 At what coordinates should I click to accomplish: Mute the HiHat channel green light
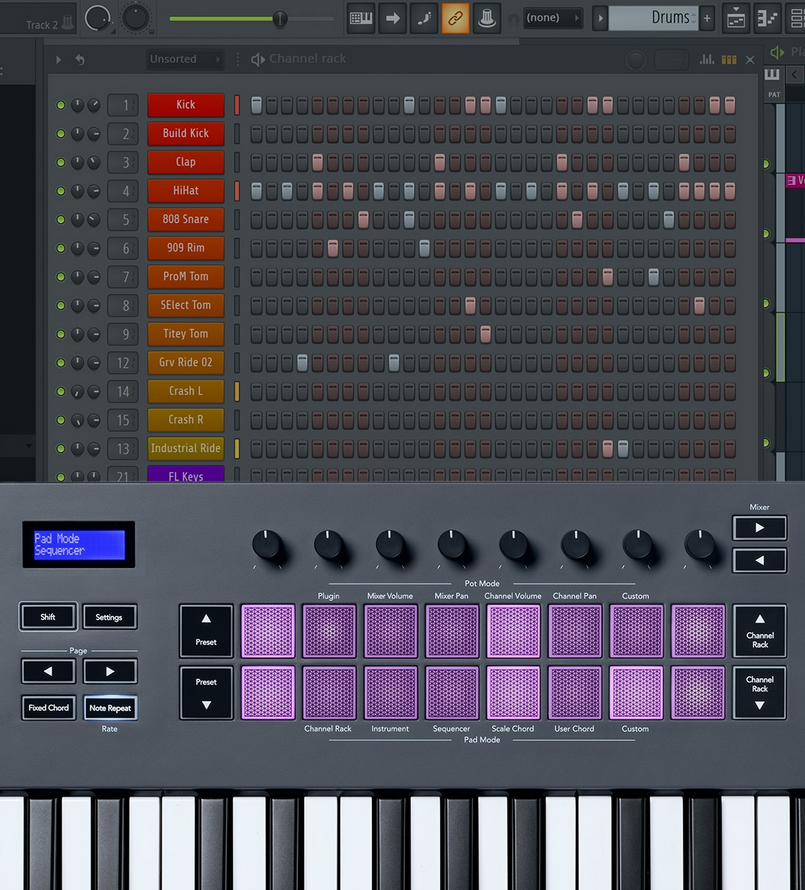tap(61, 191)
